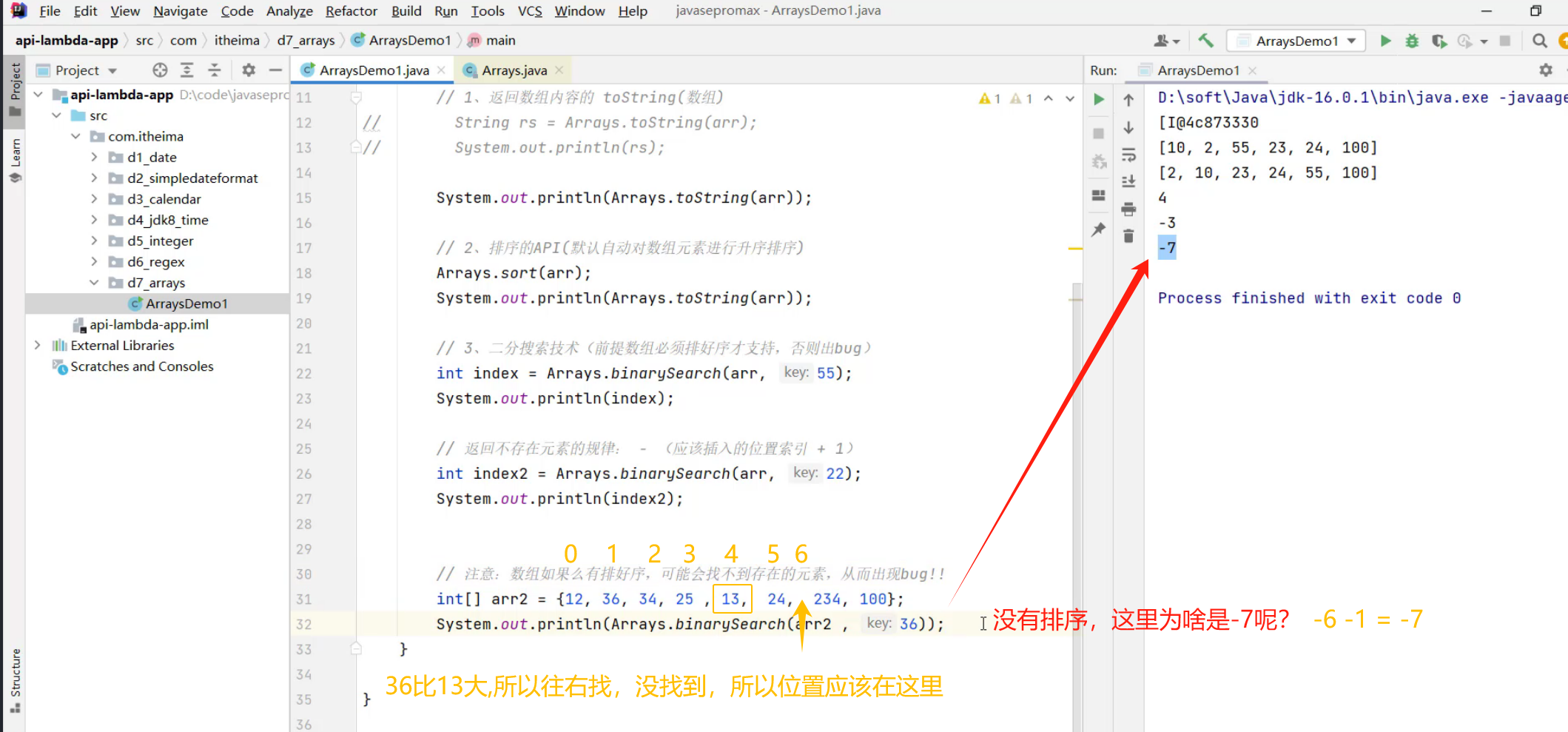Clear all console output trash icon
The height and width of the screenshot is (732, 1568).
(1128, 236)
